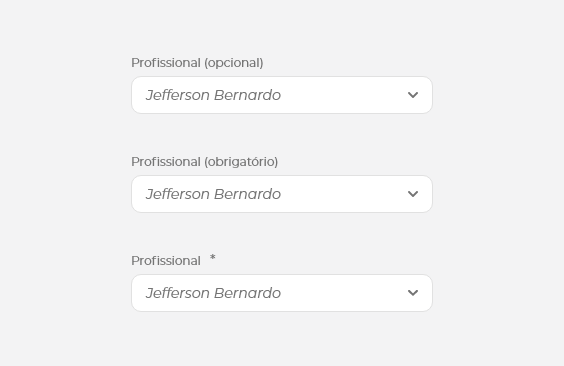
Task: Click the word (opcional) in the first label
Action: (234, 63)
